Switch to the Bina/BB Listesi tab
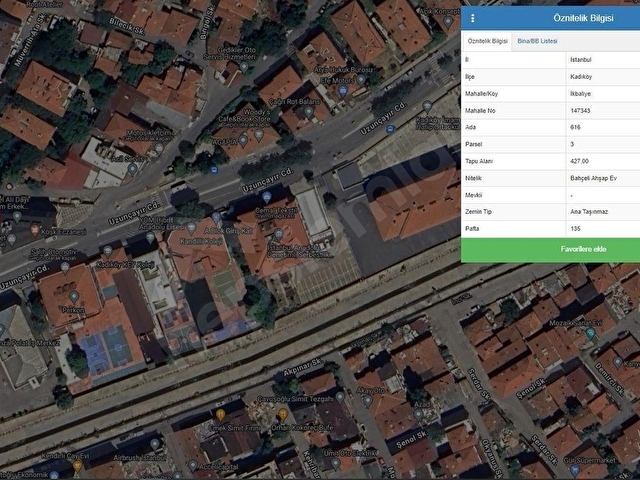 click(537, 41)
